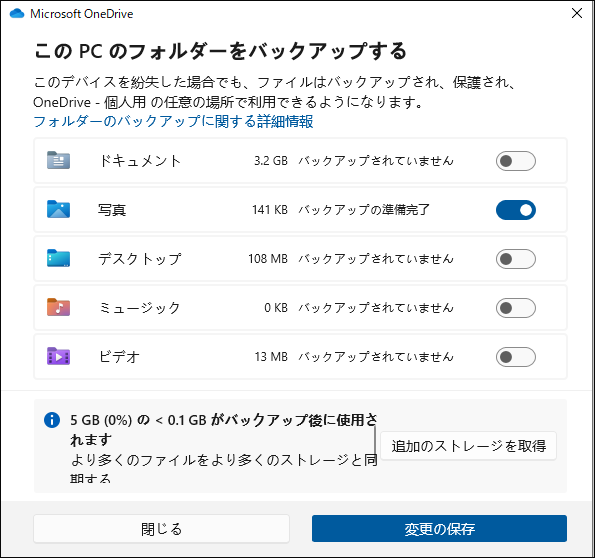595x558 pixels.
Task: Click the デスクトップ folder icon
Action: click(58, 259)
